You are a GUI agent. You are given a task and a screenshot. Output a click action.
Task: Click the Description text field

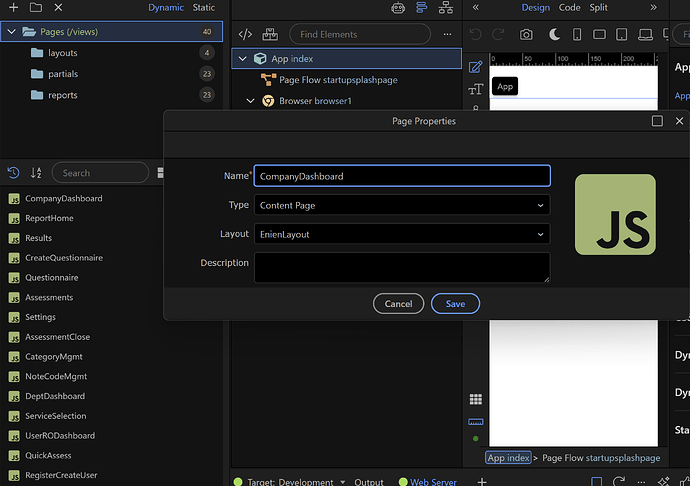tap(402, 267)
